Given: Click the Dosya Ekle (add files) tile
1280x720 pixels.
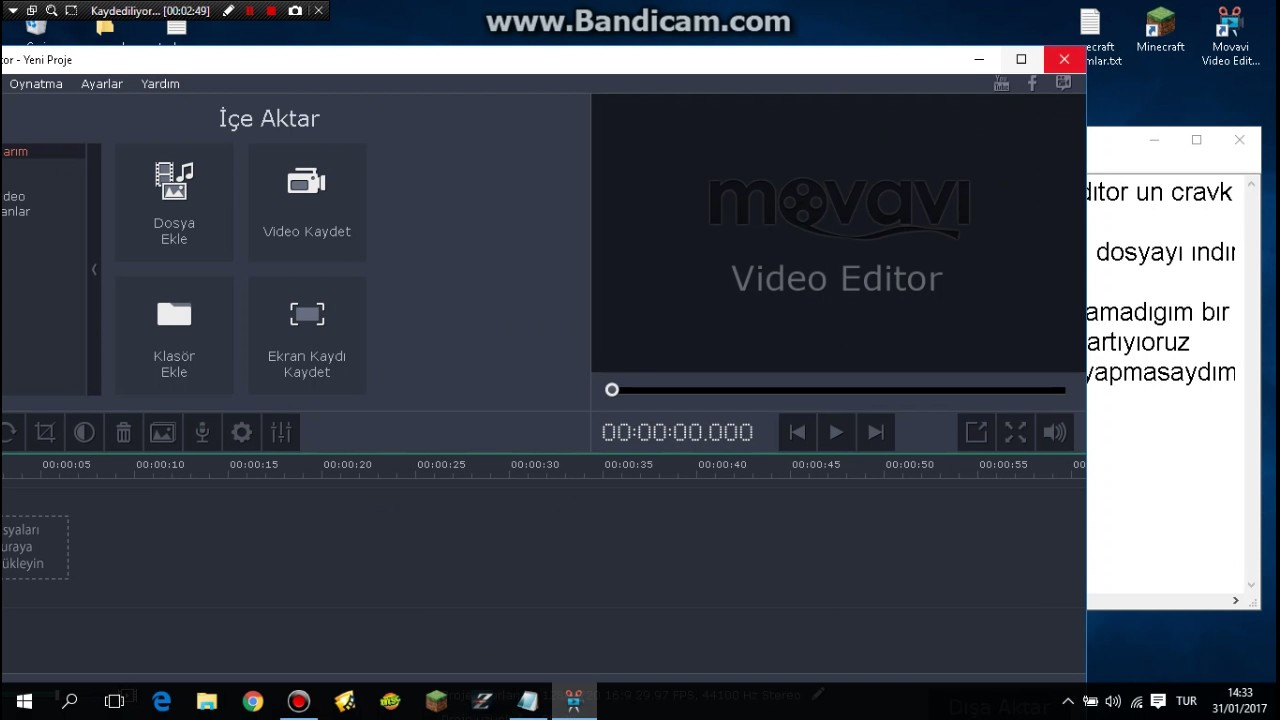Looking at the screenshot, I should (x=174, y=202).
